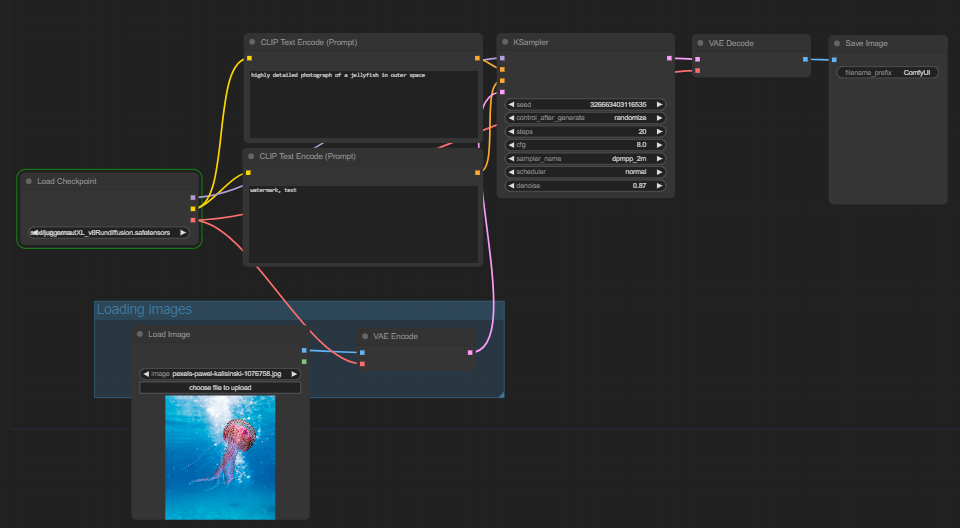The width and height of the screenshot is (960, 528).
Task: Increase the seed with its right arrow
Action: point(659,105)
